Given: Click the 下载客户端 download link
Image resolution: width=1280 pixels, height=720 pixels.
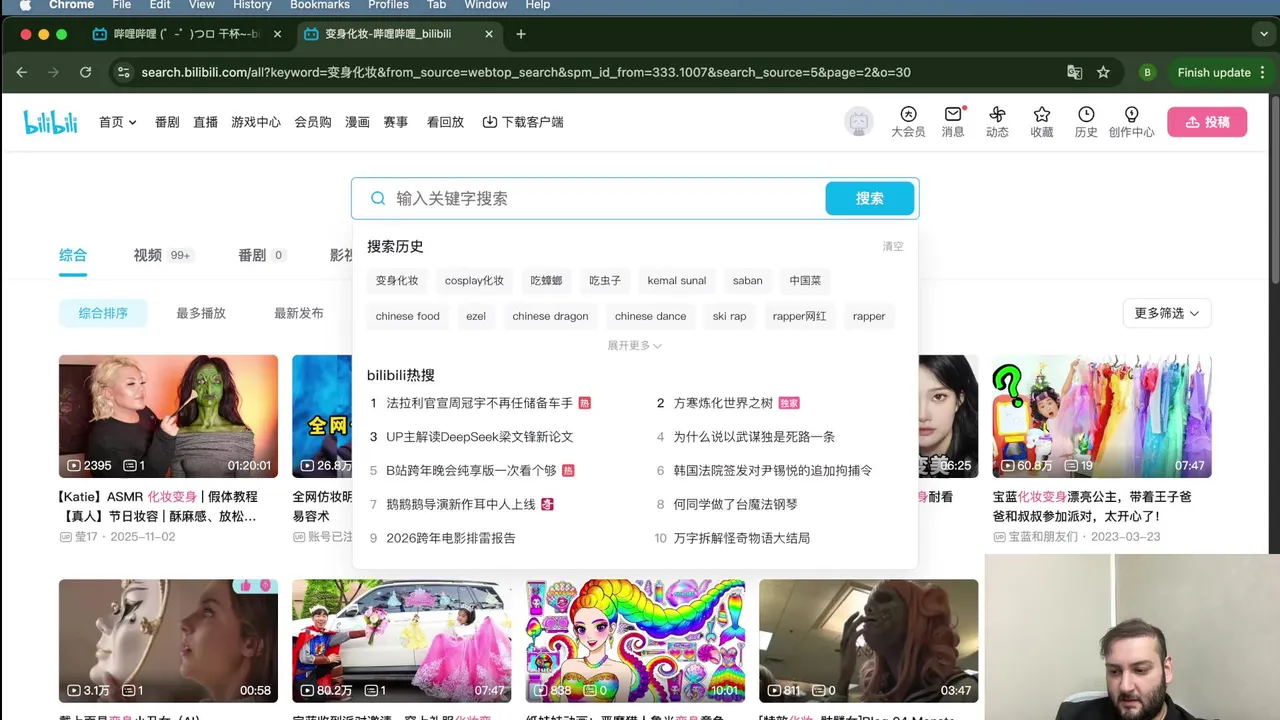Looking at the screenshot, I should coord(523,122).
